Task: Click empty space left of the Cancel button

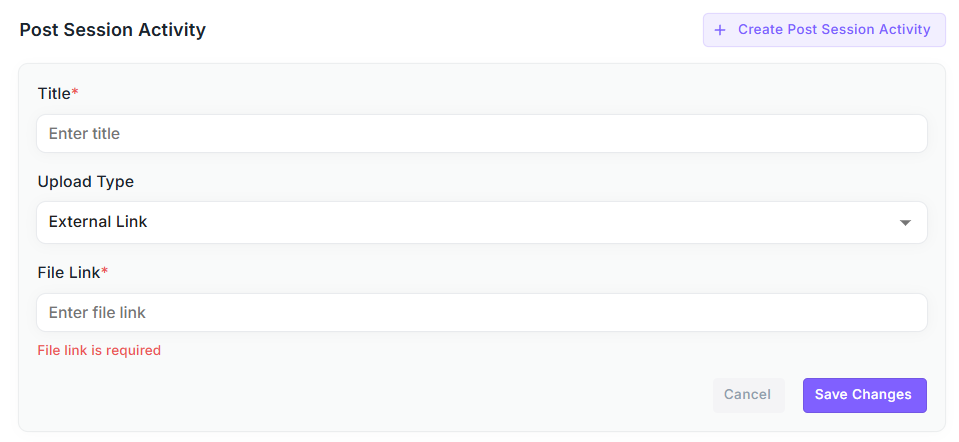Action: pyautogui.click(x=400, y=395)
